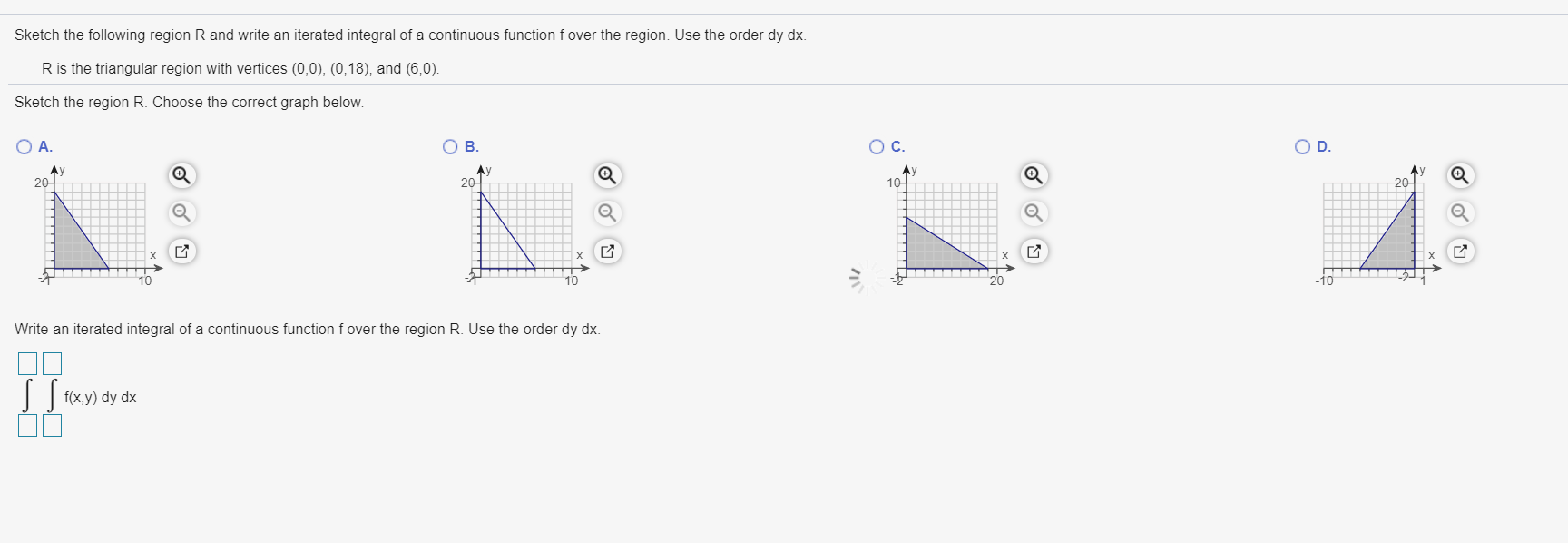The image size is (1568, 543).
Task: Click the inner integral upper limit box
Action: (x=54, y=362)
